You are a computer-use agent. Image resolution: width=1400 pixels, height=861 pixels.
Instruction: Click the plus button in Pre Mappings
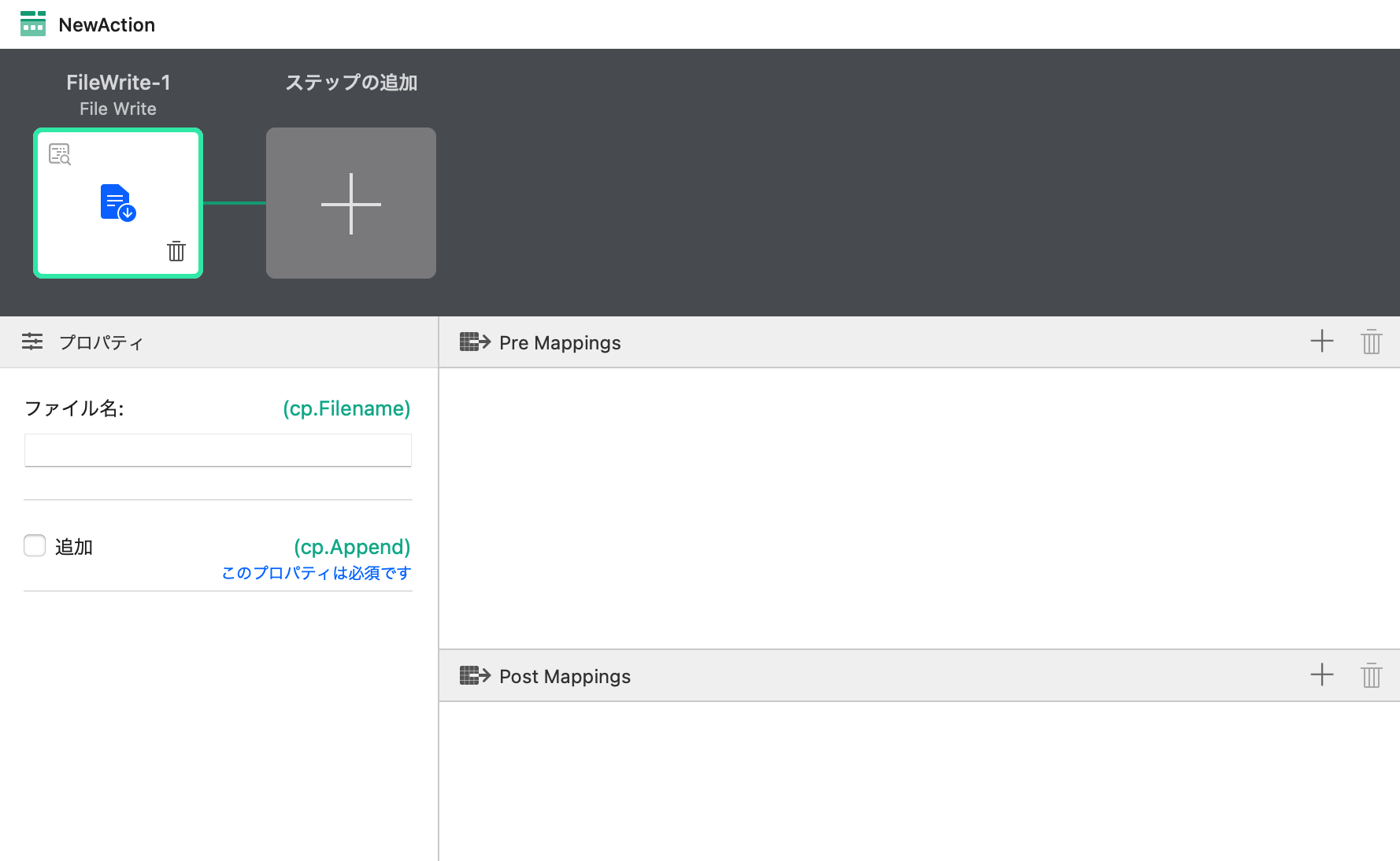(1322, 342)
